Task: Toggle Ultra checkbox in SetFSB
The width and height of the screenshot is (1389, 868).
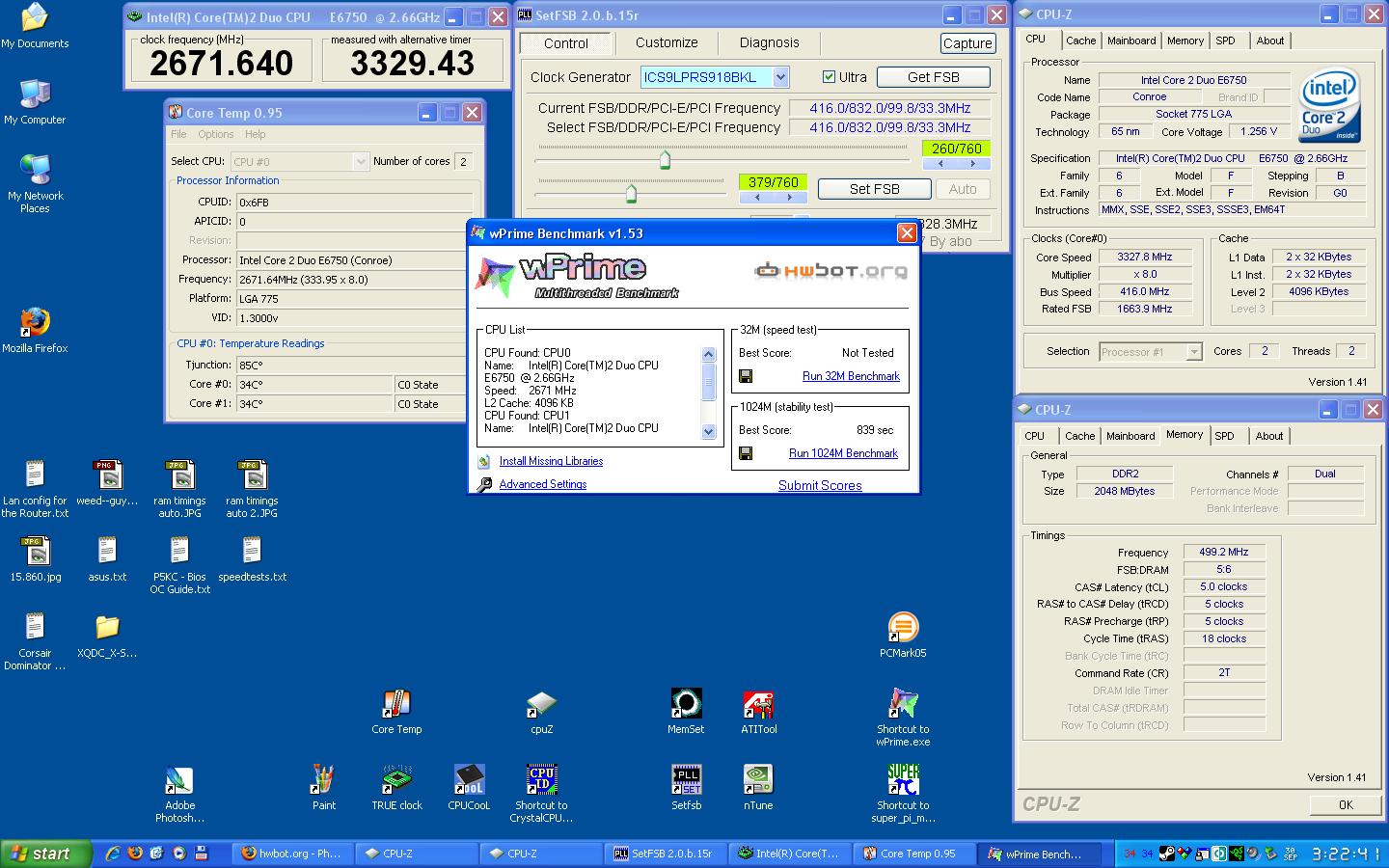Action: point(829,77)
